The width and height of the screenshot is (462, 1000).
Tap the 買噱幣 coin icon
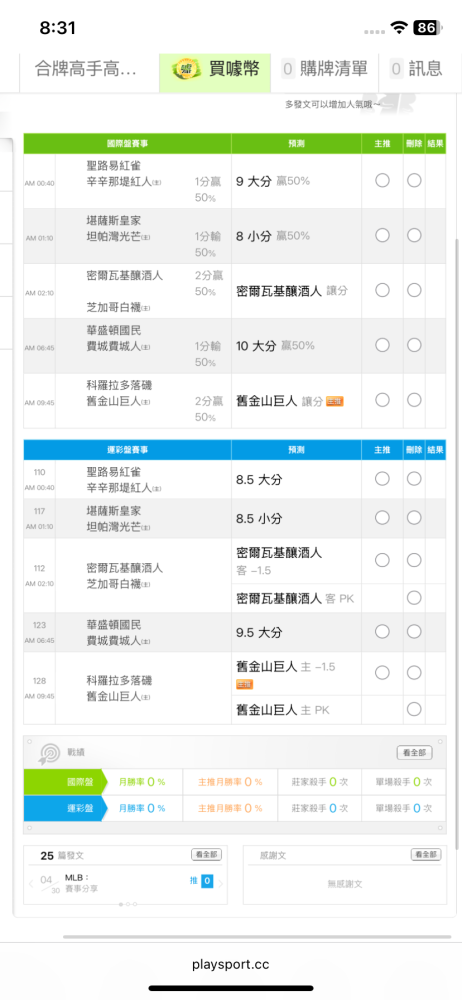tap(186, 69)
